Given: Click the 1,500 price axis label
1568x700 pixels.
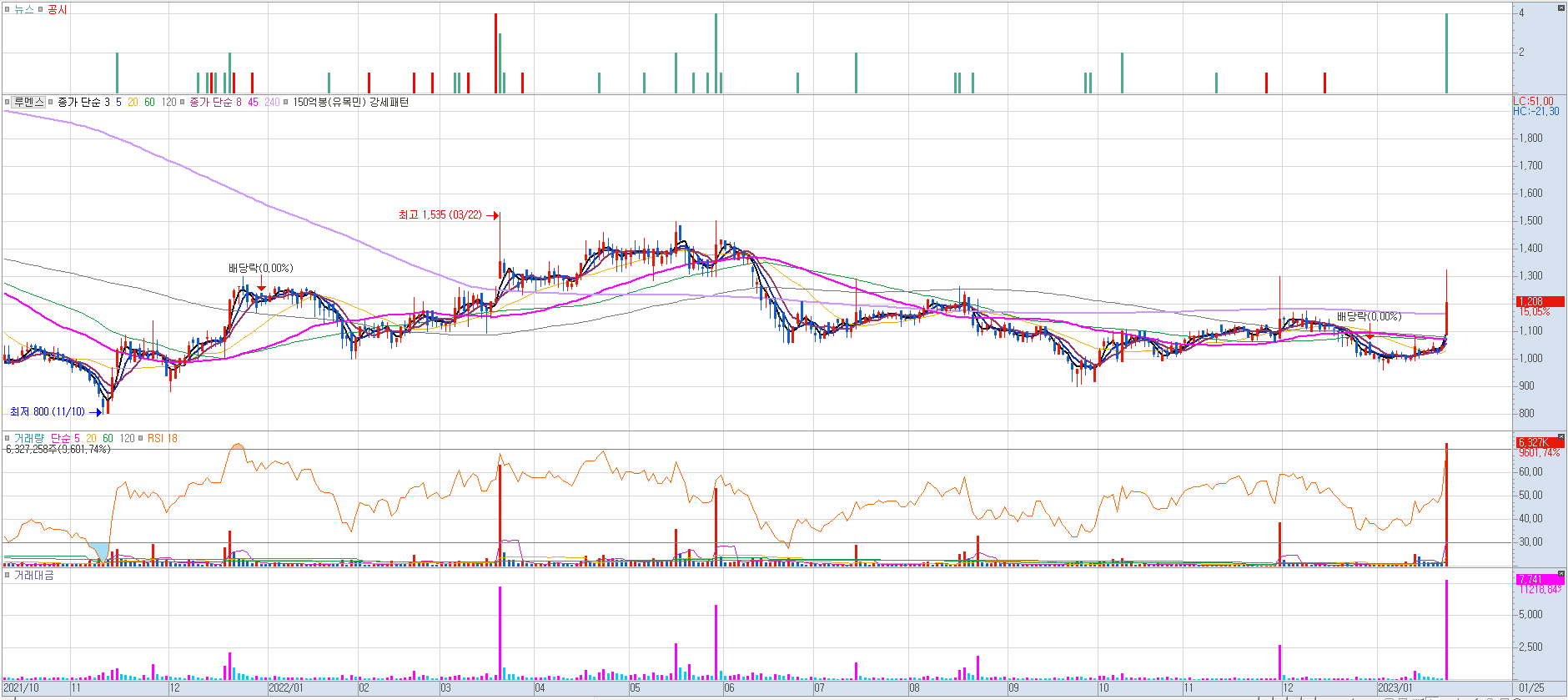Looking at the screenshot, I should (x=1530, y=220).
